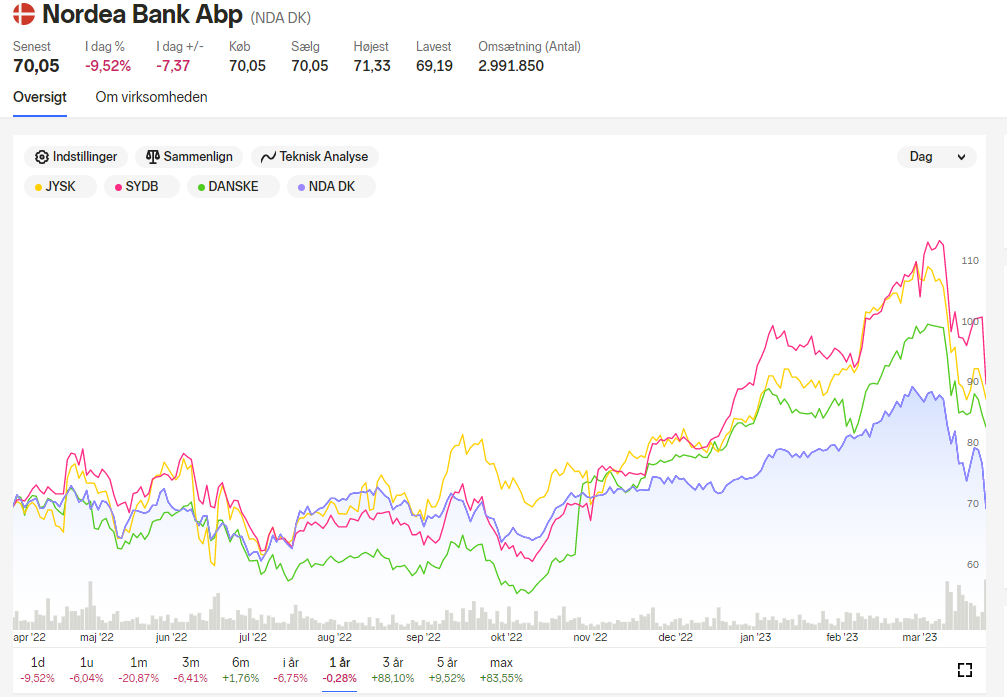Select the Oversigt tab
Viewport: 1007px width, 697px height.
[x=40, y=97]
